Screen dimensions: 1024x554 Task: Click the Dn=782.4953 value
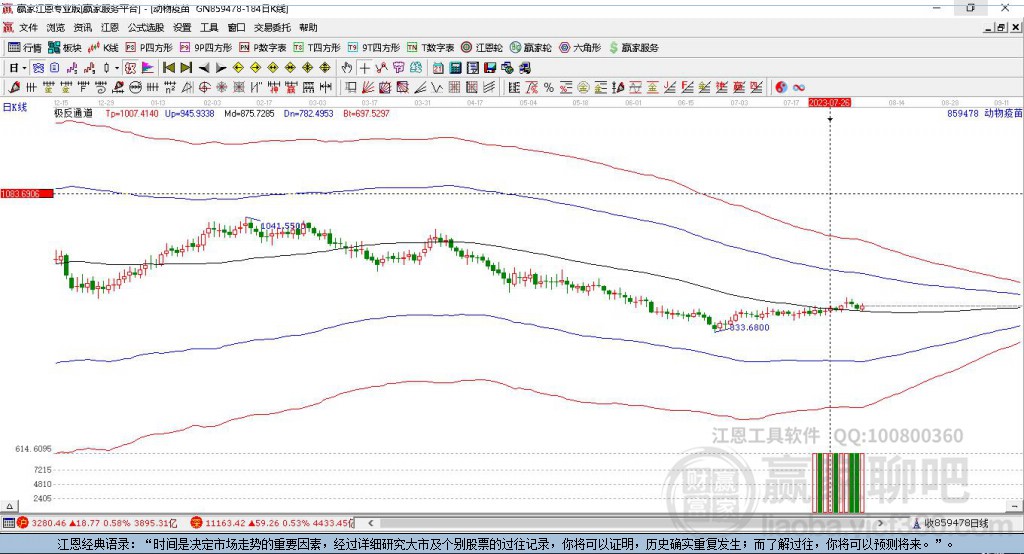[x=308, y=113]
